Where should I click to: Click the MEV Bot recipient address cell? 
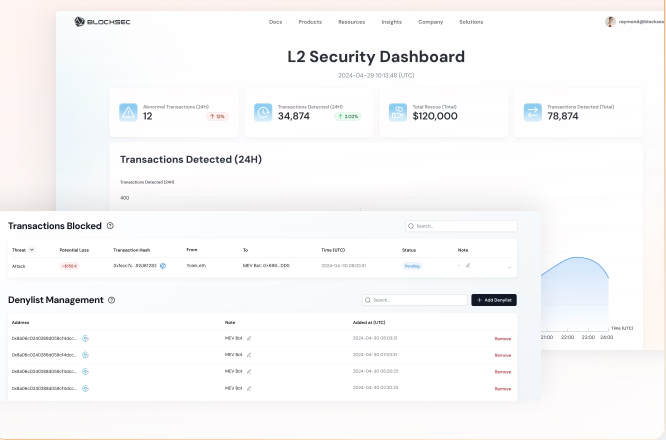pyautogui.click(x=266, y=265)
